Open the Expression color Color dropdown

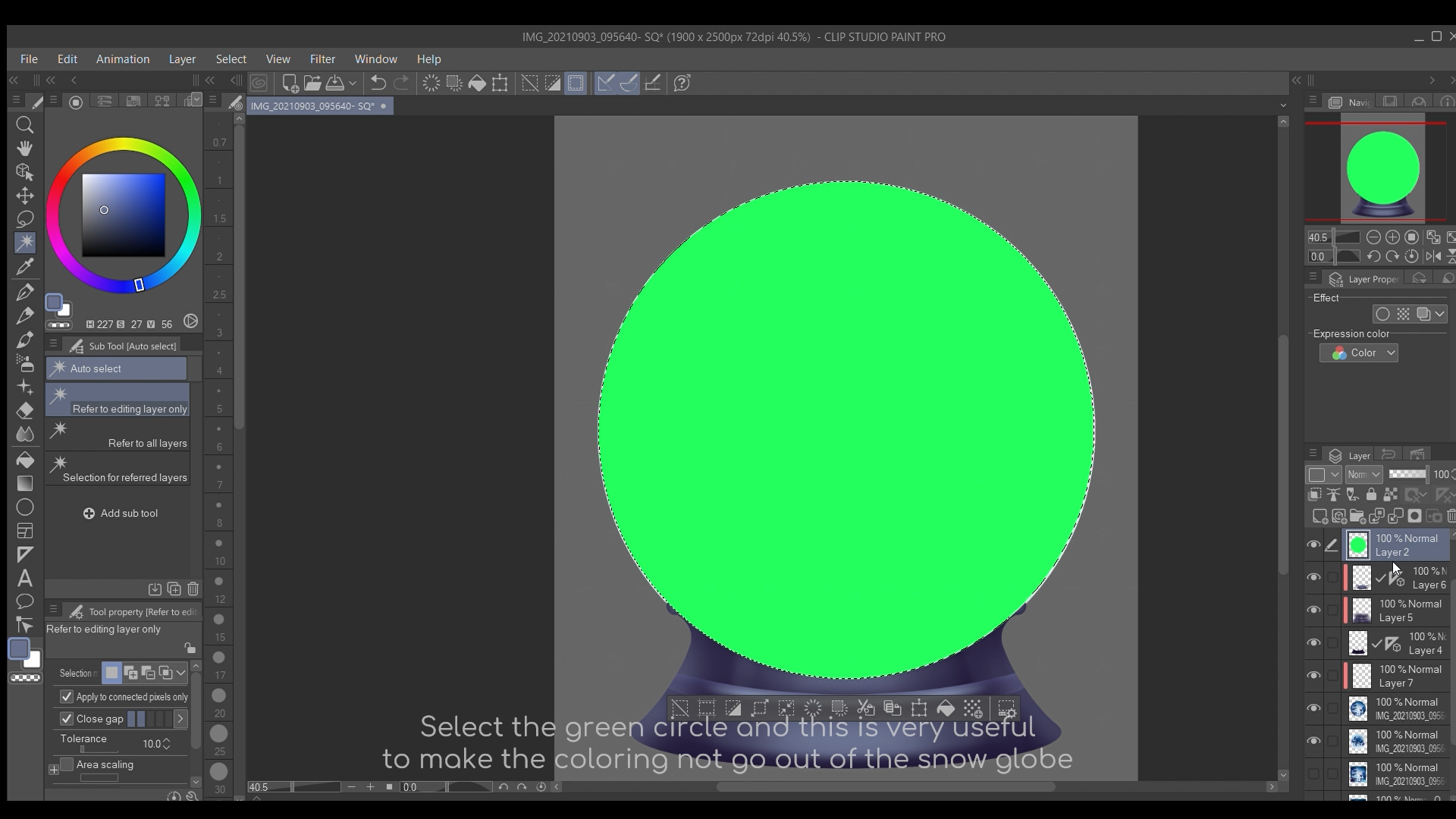pyautogui.click(x=1359, y=353)
